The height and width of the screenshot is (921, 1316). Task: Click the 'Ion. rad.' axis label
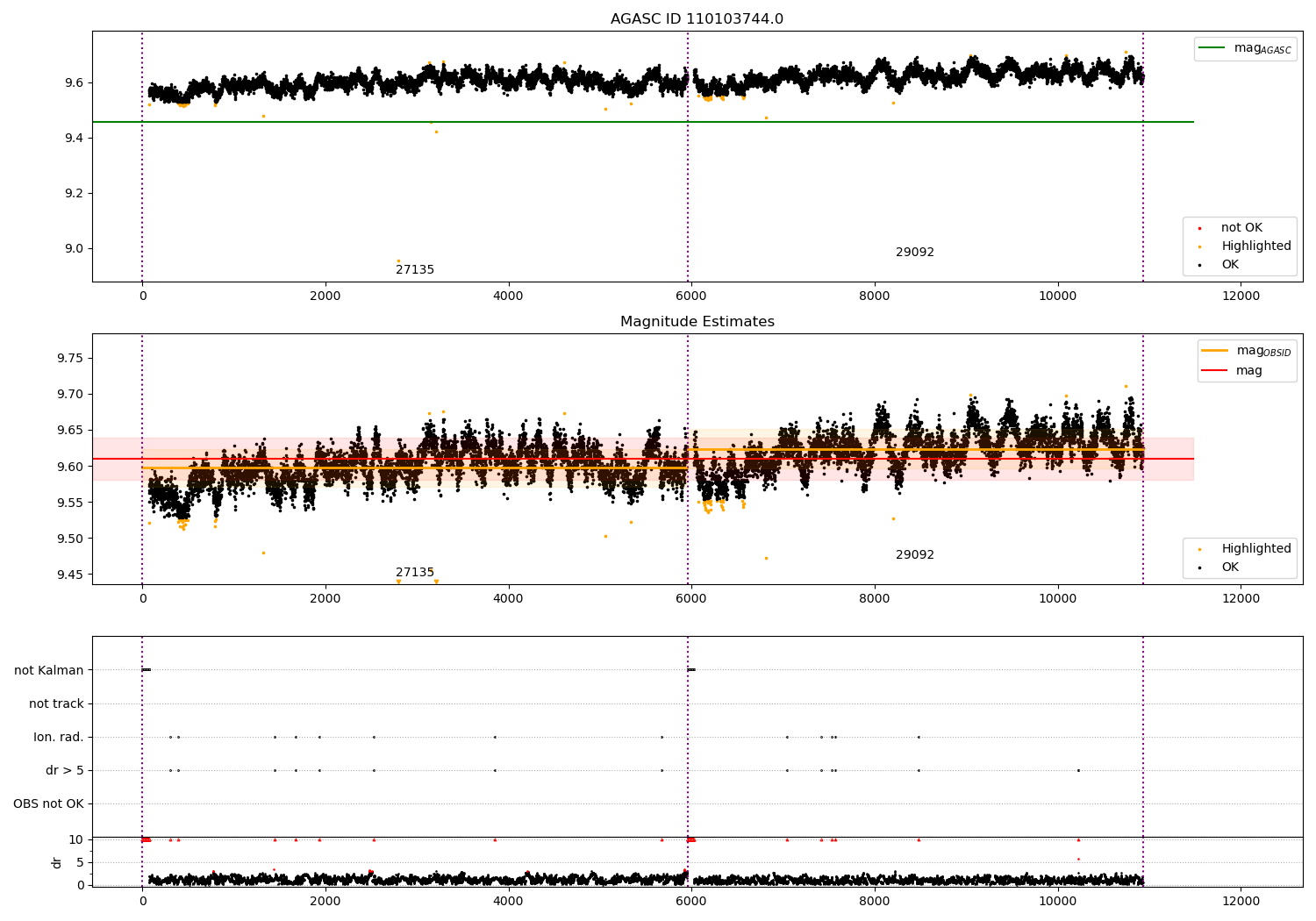coord(59,738)
